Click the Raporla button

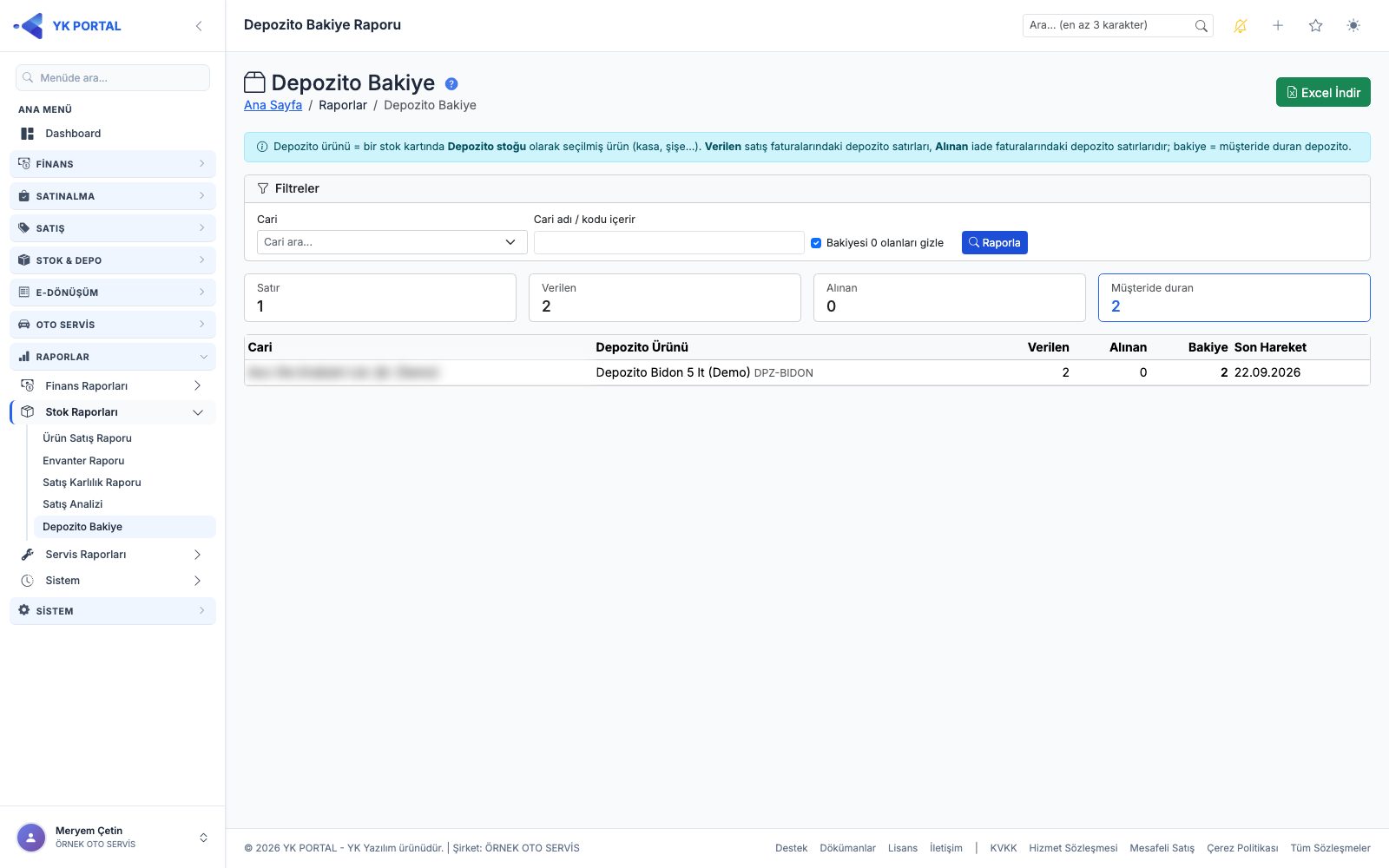coord(995,243)
